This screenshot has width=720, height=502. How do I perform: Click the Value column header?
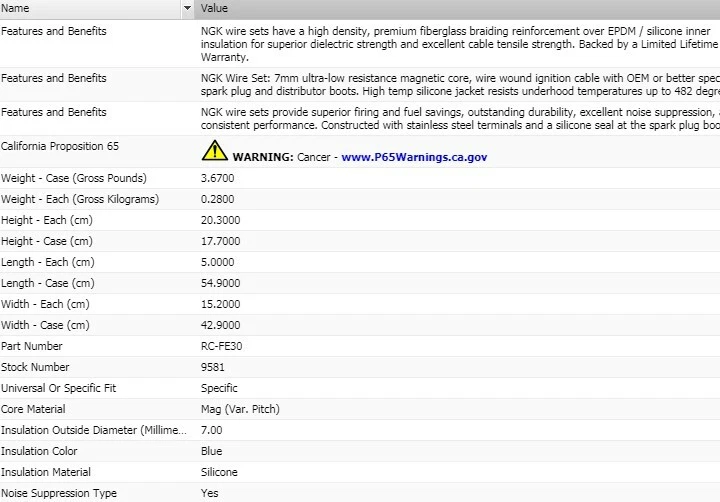click(x=457, y=8)
